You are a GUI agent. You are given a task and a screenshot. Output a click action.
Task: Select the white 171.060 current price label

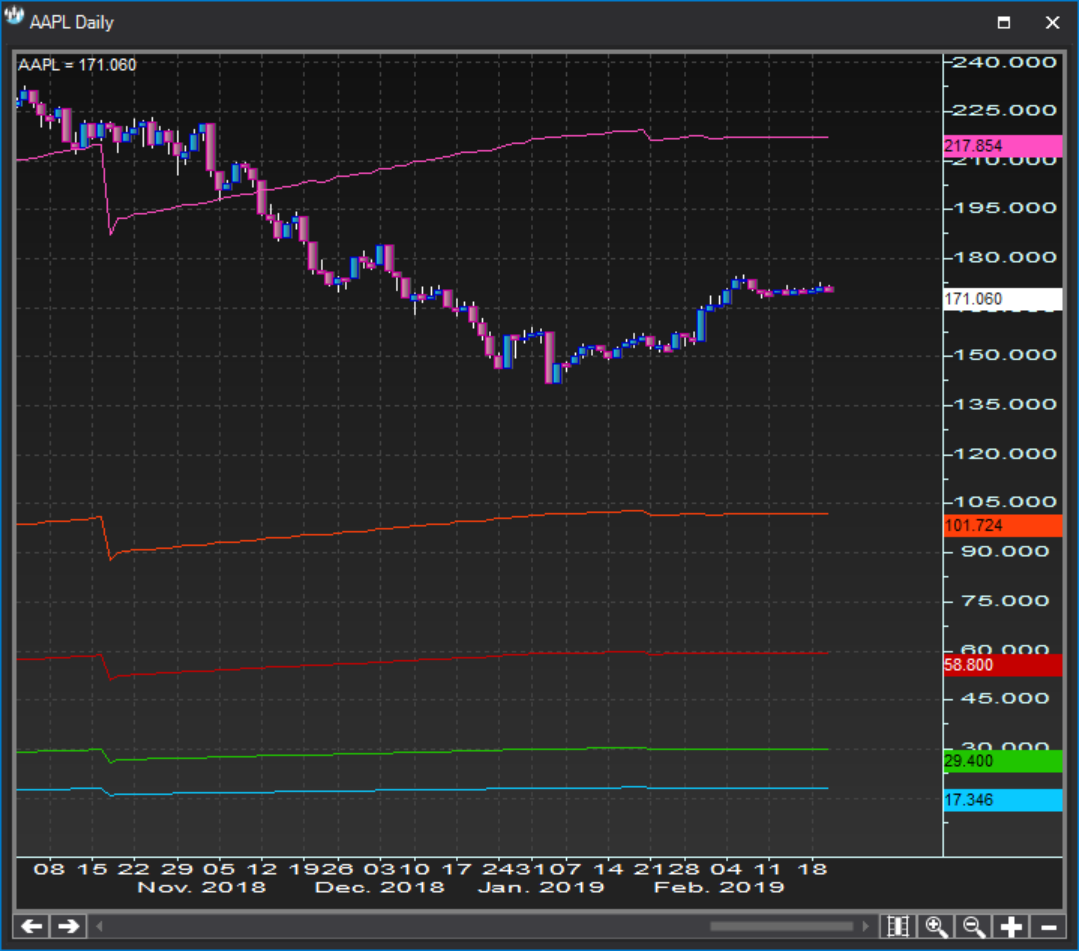(1003, 299)
